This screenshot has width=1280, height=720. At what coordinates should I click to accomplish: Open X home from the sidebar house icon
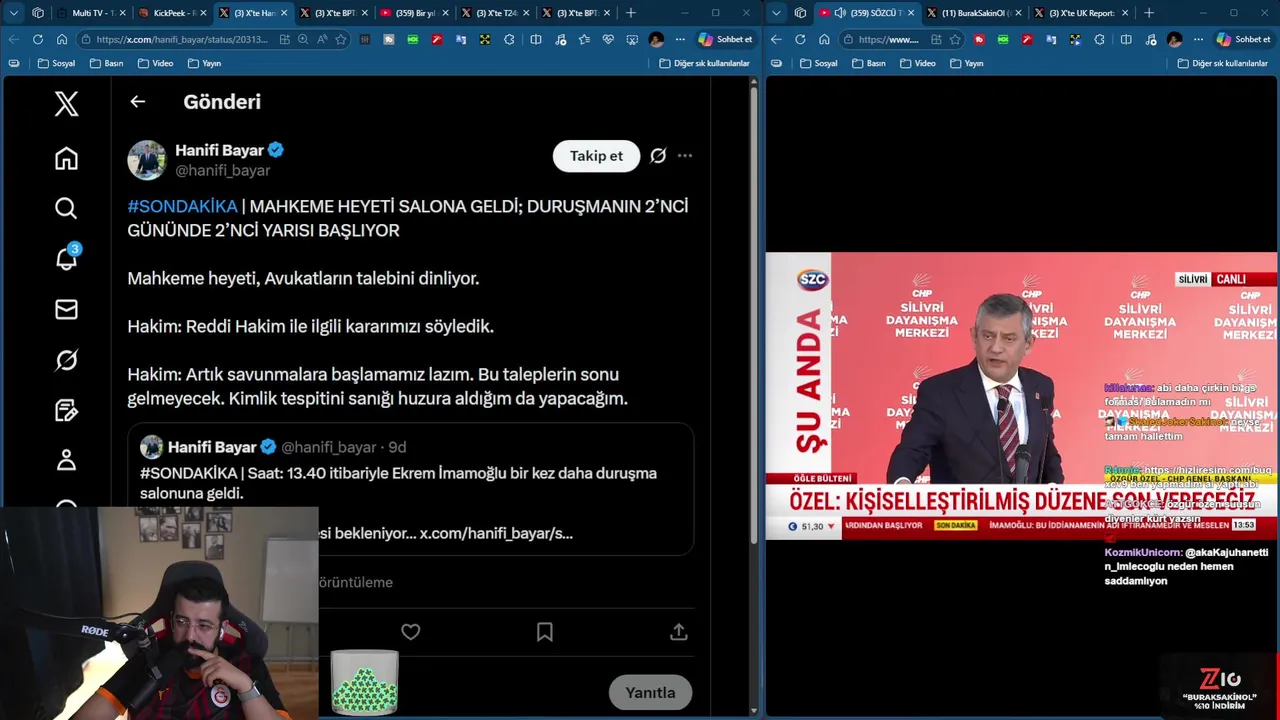(x=66, y=159)
